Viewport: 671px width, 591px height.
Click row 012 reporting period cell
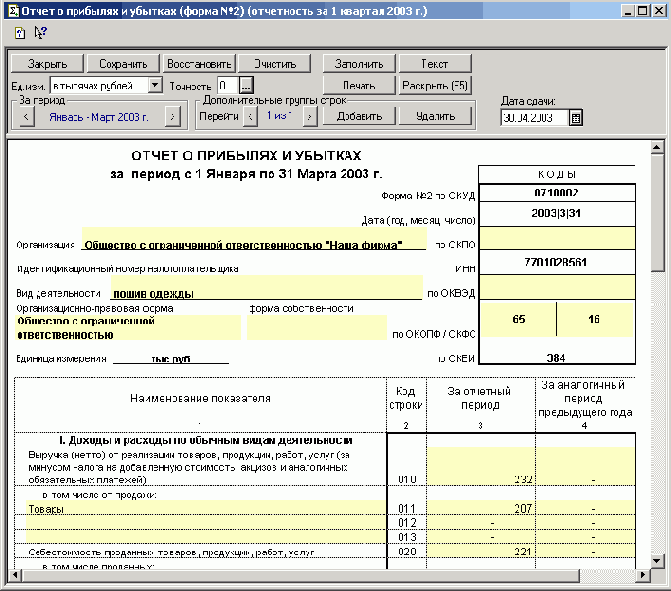[x=481, y=523]
